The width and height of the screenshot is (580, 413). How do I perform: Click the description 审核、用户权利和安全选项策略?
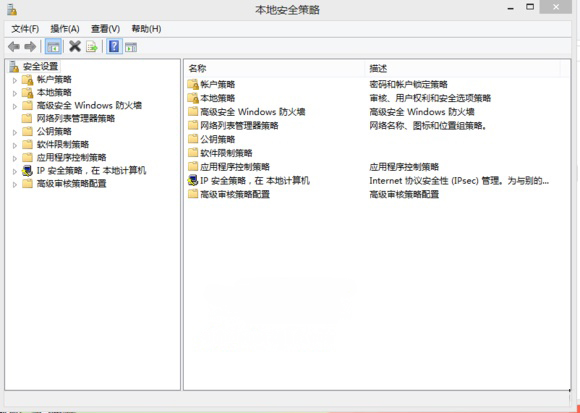430,98
